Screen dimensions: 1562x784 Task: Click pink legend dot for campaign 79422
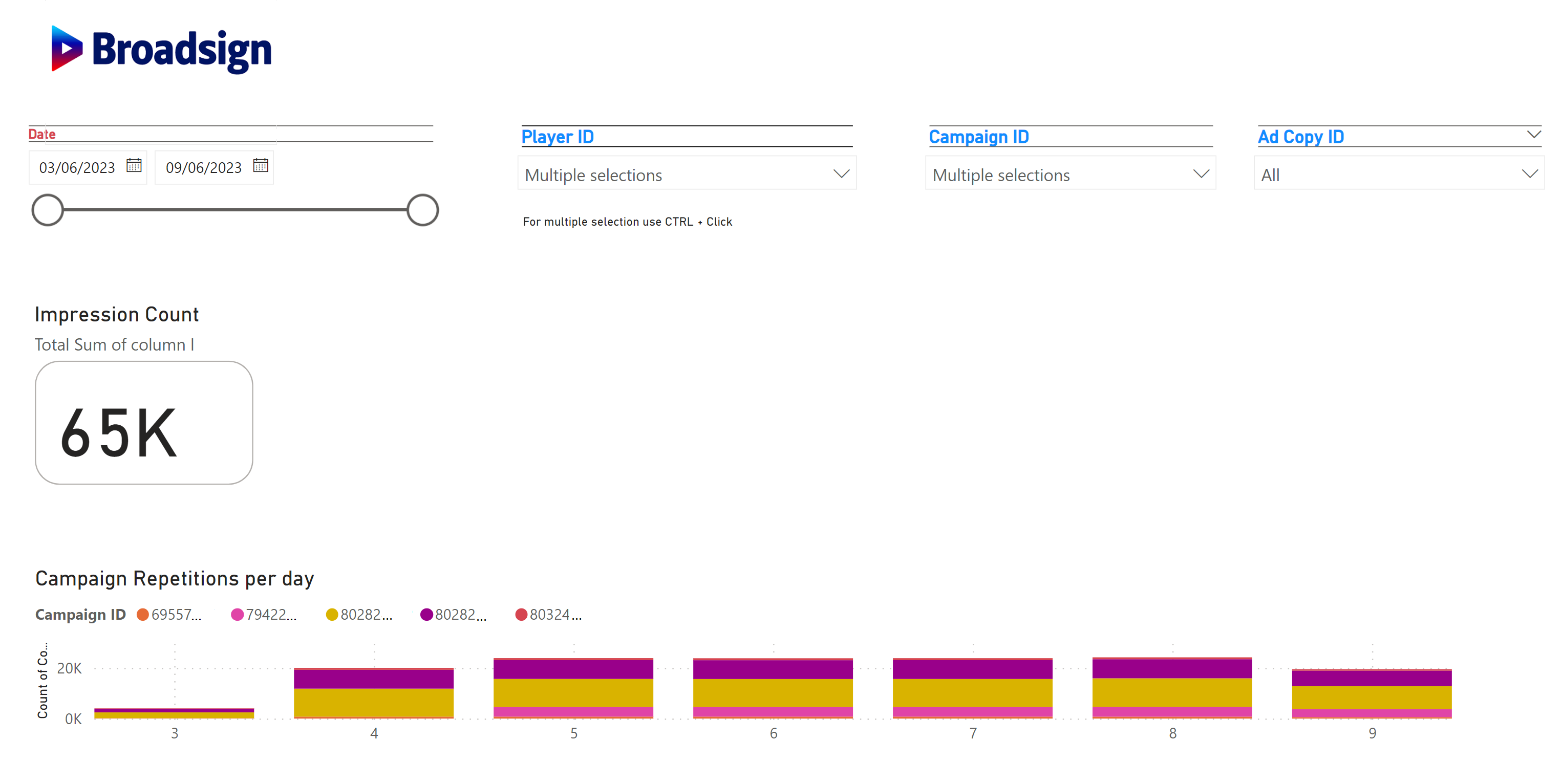pos(238,615)
